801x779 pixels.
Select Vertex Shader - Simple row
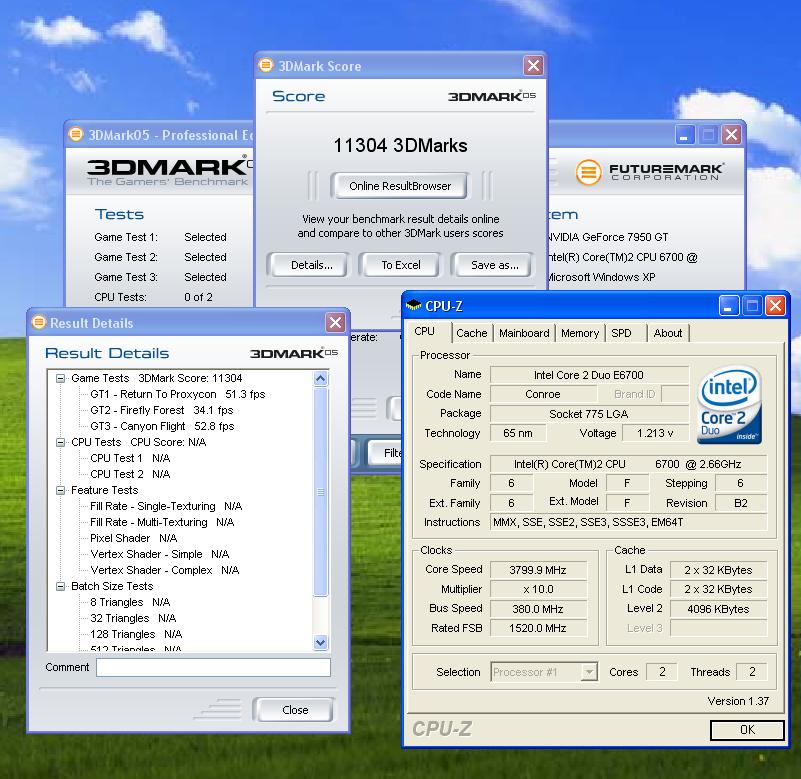click(159, 554)
